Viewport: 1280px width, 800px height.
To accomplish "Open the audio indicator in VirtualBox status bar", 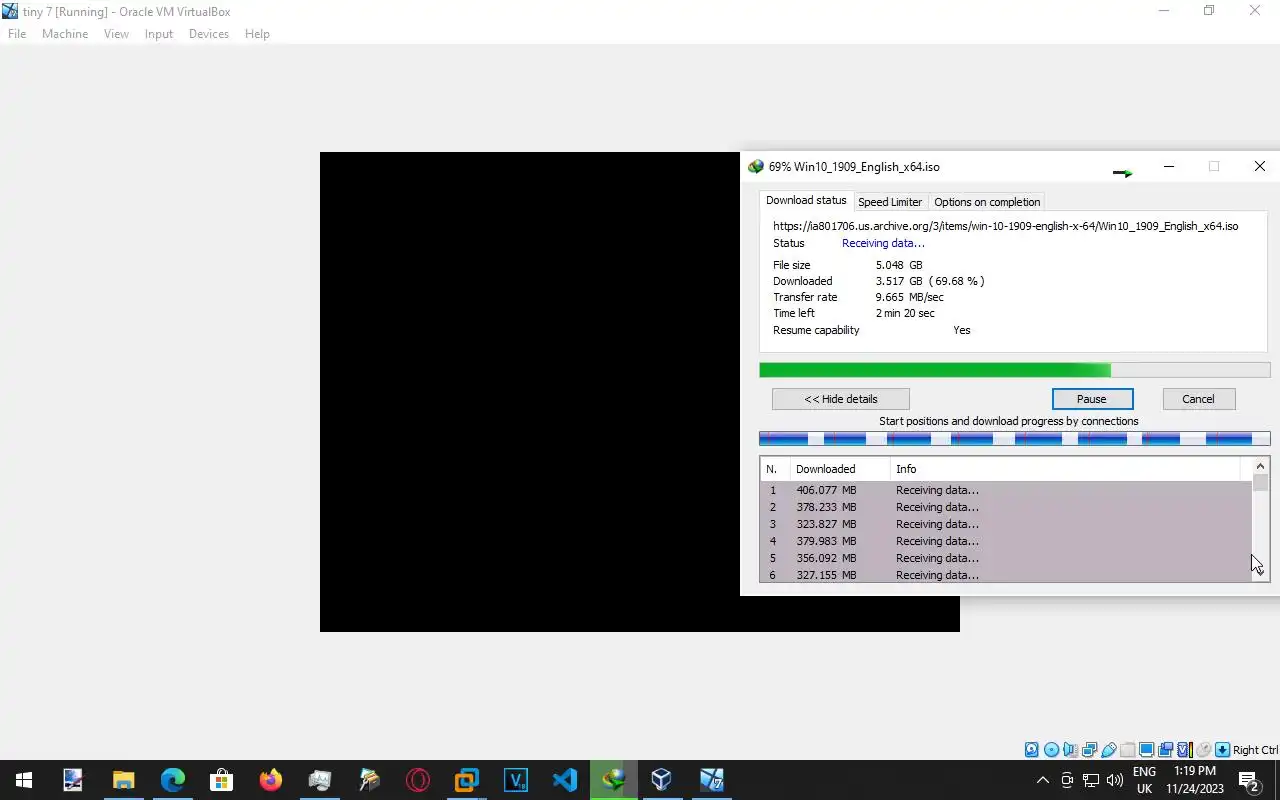I will pyautogui.click(x=1070, y=750).
